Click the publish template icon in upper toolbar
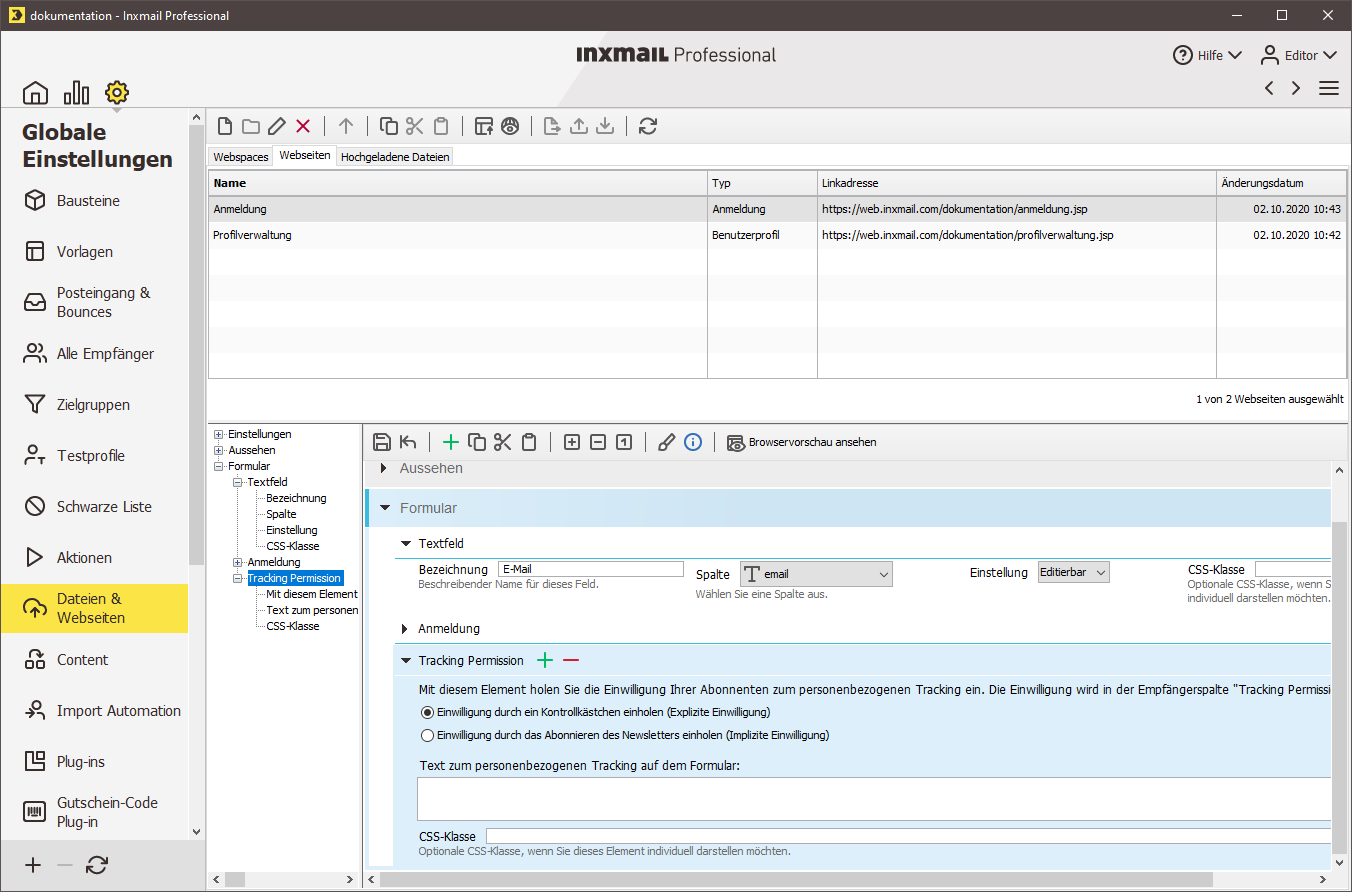1352x892 pixels. 484,126
